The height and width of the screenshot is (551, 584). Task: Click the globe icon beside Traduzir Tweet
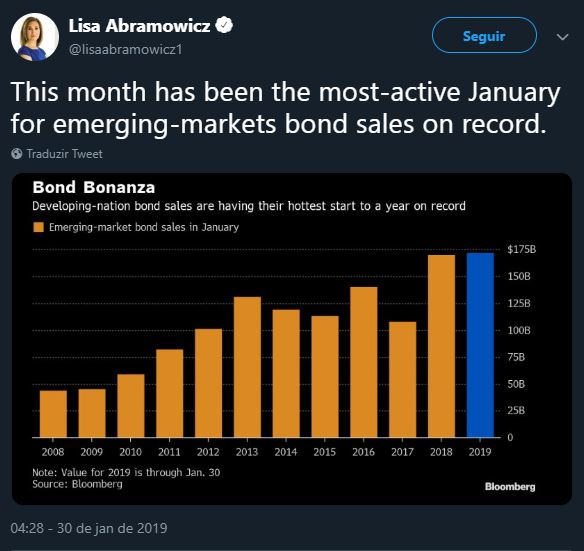pos(16,153)
